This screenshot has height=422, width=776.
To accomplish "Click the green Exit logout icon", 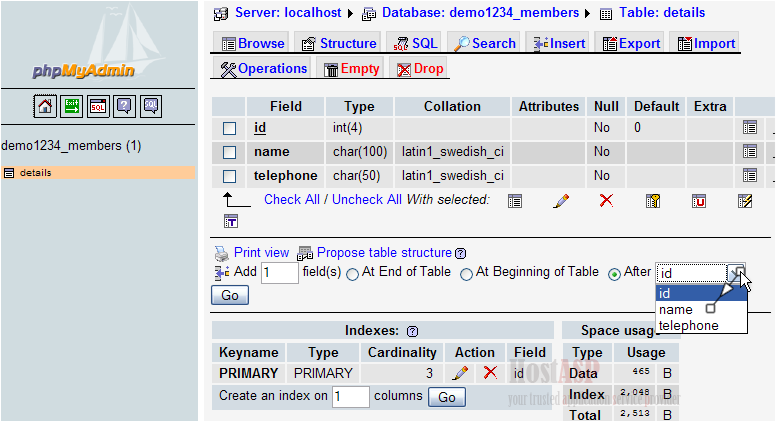I will tap(72, 105).
